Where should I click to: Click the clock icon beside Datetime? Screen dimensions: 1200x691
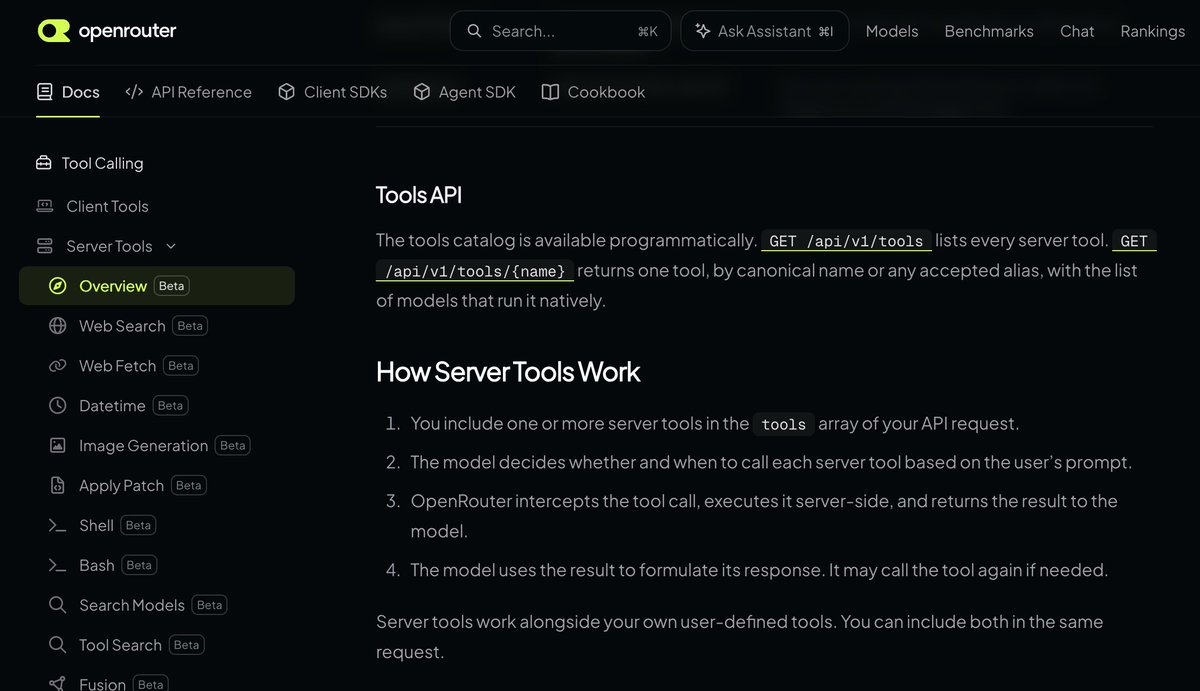pos(58,406)
